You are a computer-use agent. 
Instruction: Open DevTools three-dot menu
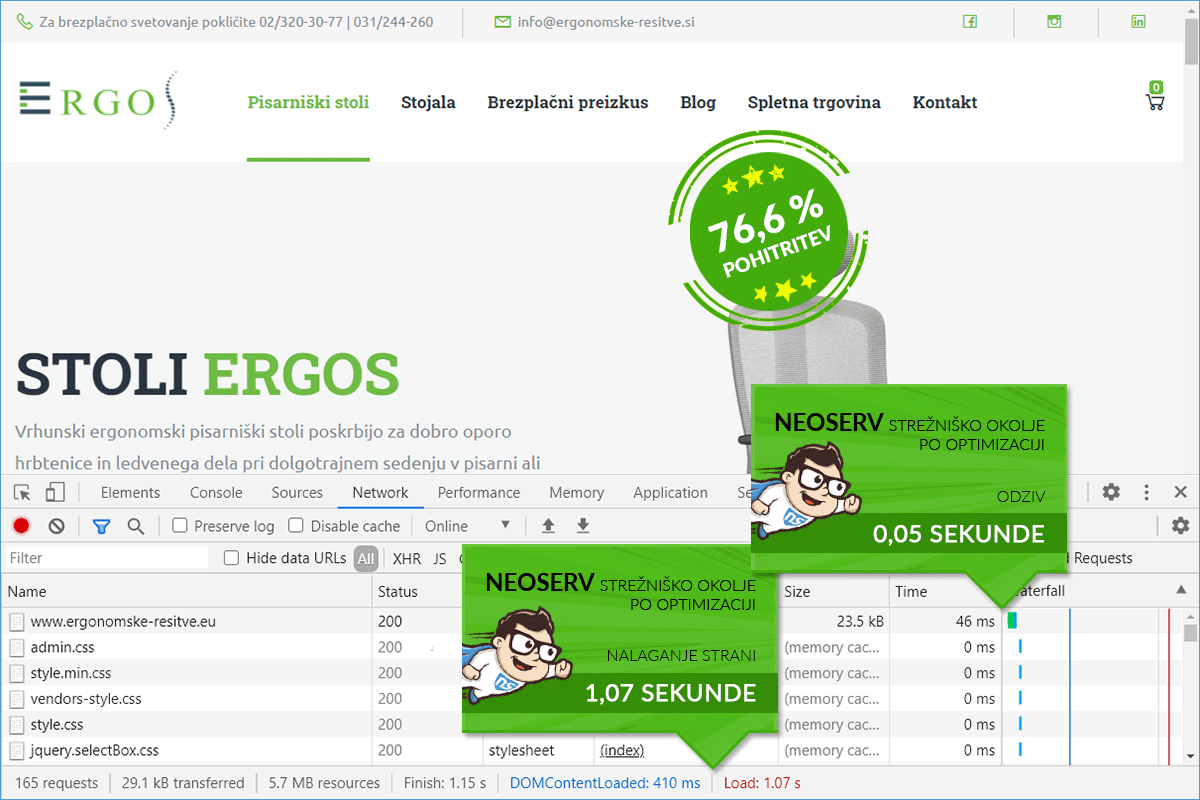(1146, 492)
